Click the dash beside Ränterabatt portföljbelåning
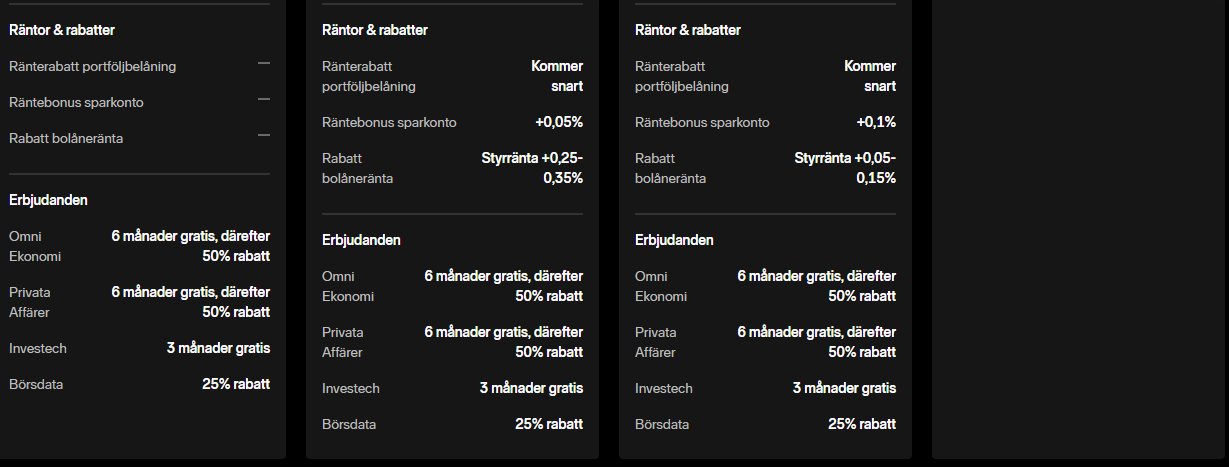Viewport: 1229px width, 467px height. pyautogui.click(x=264, y=63)
